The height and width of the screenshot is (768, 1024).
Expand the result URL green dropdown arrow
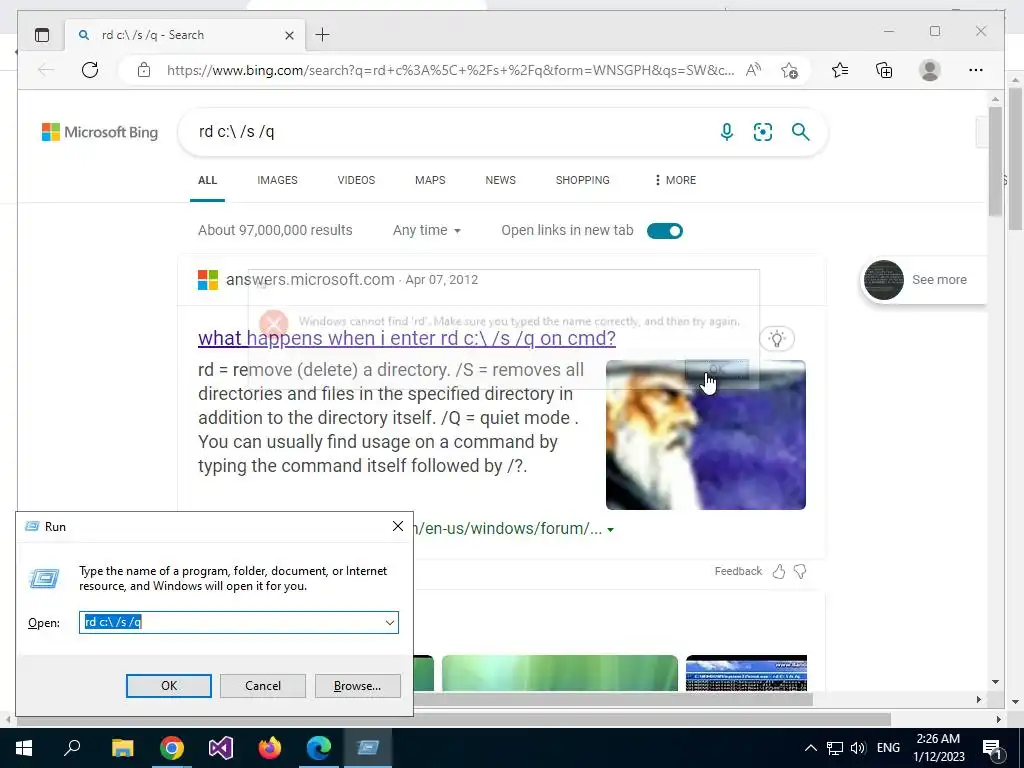(x=611, y=530)
